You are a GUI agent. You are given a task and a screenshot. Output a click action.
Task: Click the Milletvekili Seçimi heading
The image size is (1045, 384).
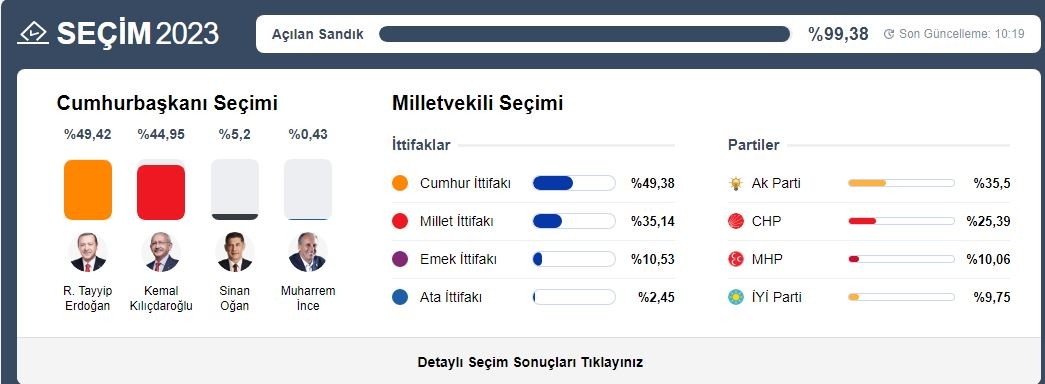pos(477,103)
